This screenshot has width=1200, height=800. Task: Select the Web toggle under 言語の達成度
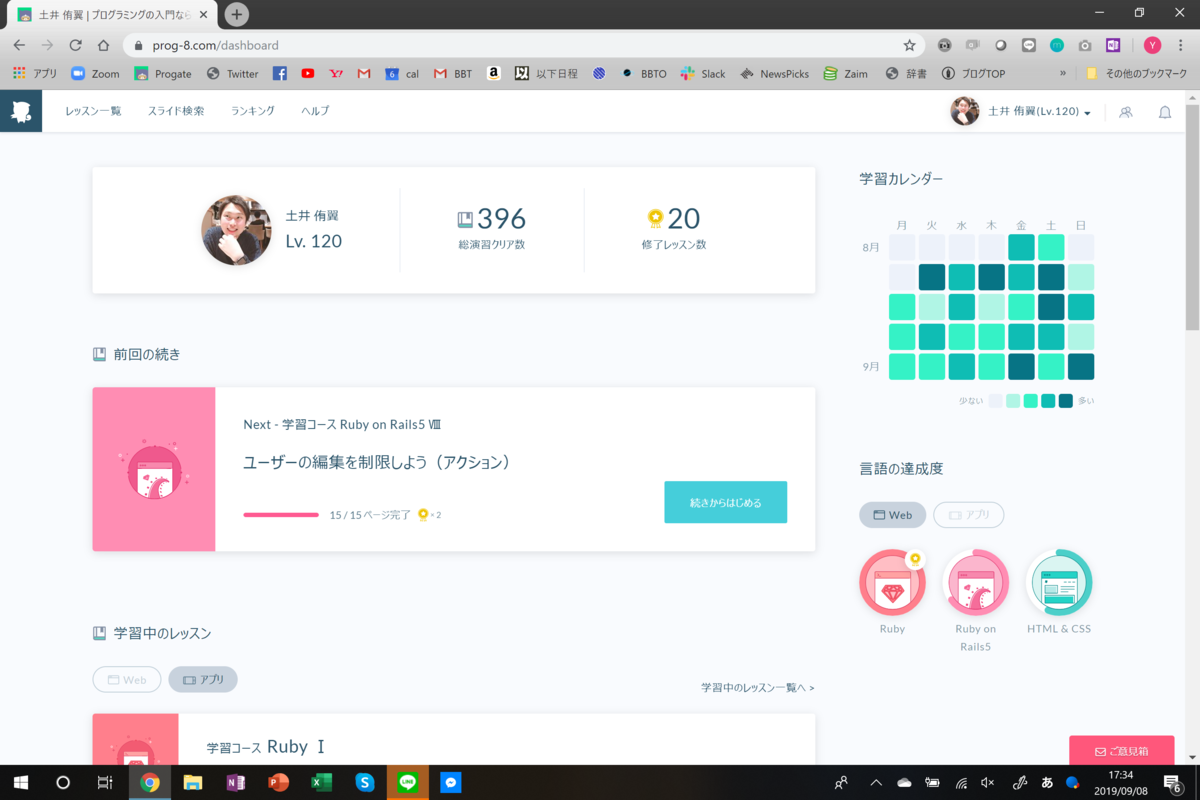coord(893,515)
